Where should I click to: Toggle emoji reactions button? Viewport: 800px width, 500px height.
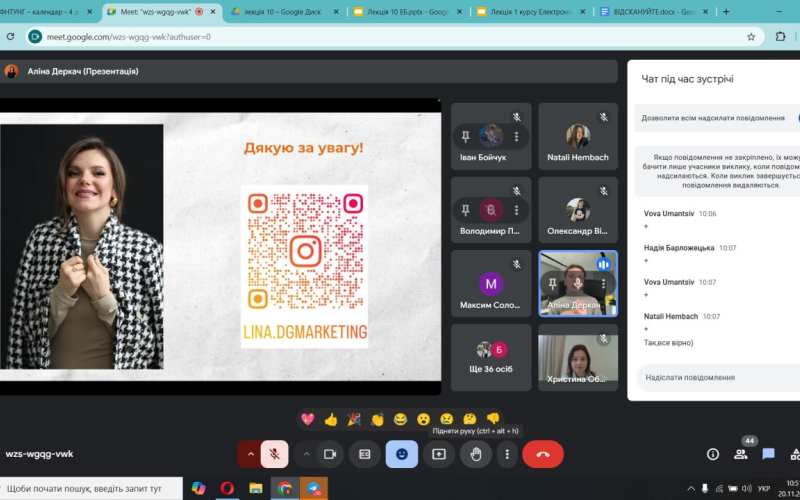pos(402,454)
